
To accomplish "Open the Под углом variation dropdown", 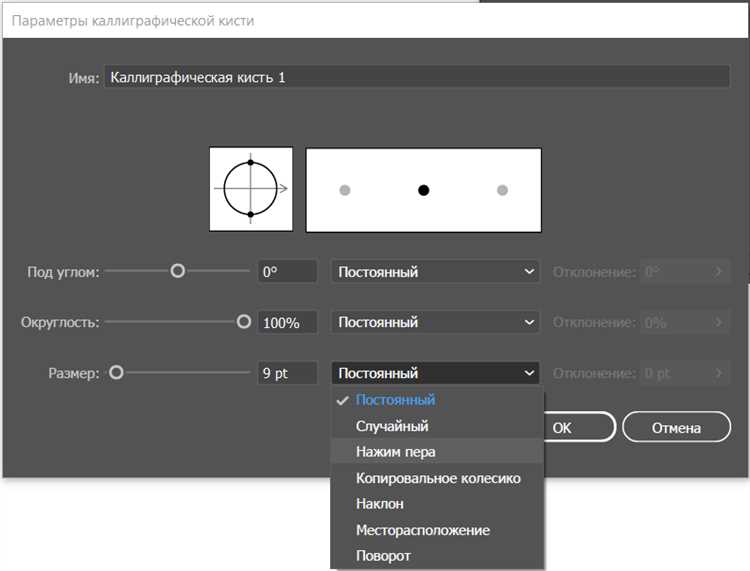I will coord(435,271).
